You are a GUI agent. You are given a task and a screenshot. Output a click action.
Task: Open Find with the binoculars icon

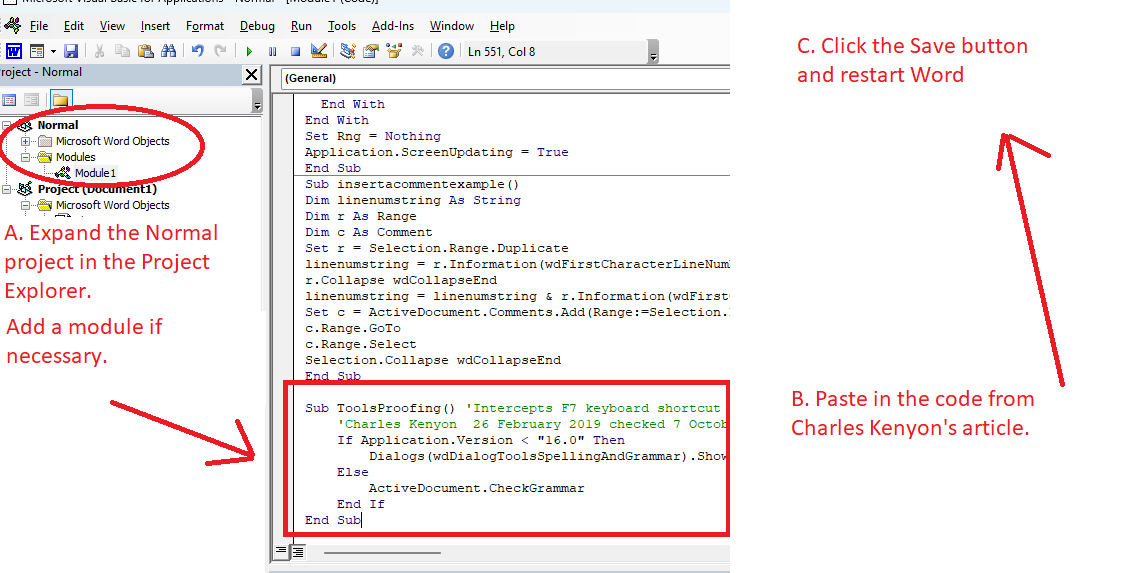pyautogui.click(x=168, y=51)
